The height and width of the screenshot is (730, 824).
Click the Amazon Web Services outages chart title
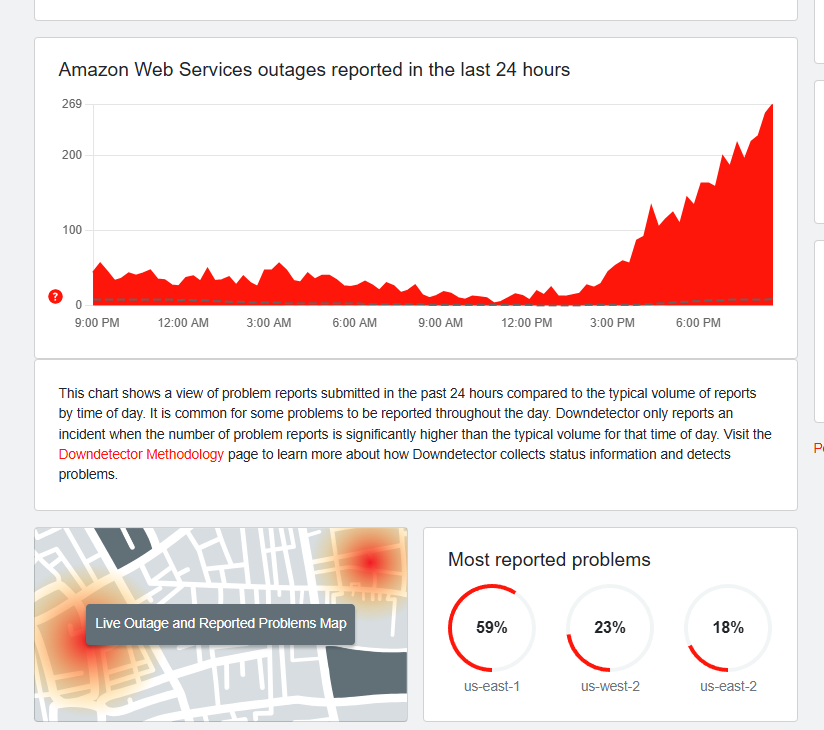[x=314, y=70]
